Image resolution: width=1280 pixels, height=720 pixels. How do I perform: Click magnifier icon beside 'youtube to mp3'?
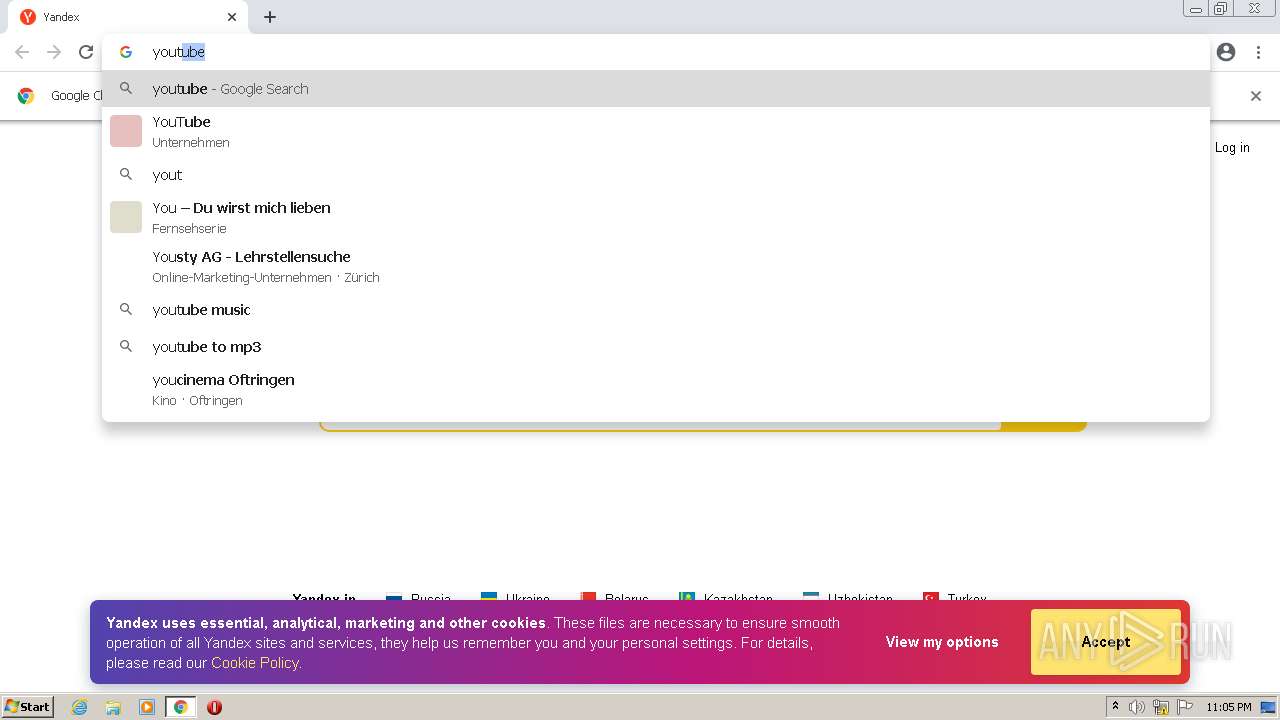[126, 347]
